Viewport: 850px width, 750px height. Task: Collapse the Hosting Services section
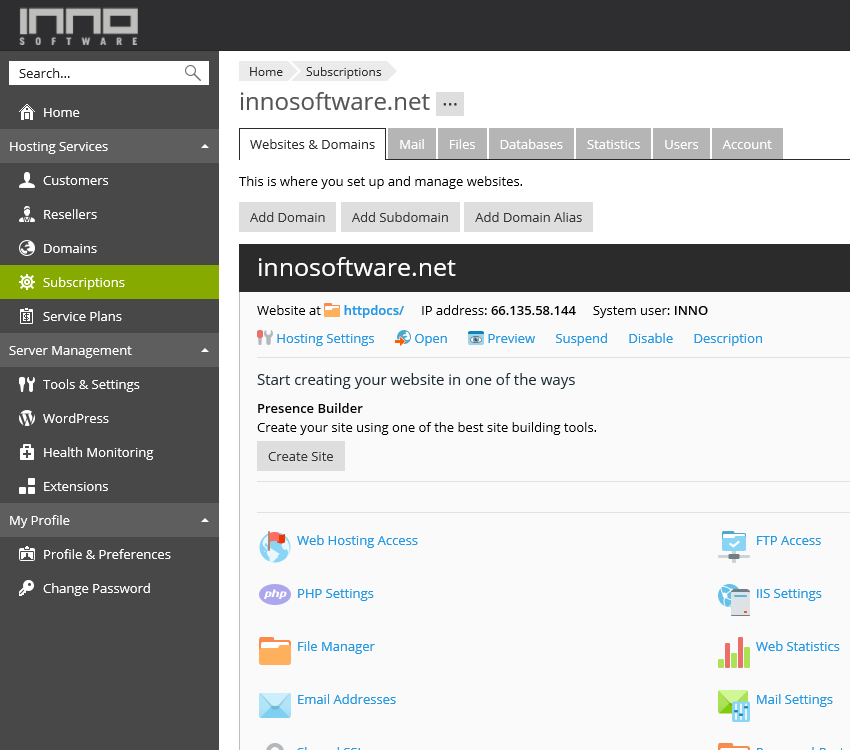(x=205, y=146)
